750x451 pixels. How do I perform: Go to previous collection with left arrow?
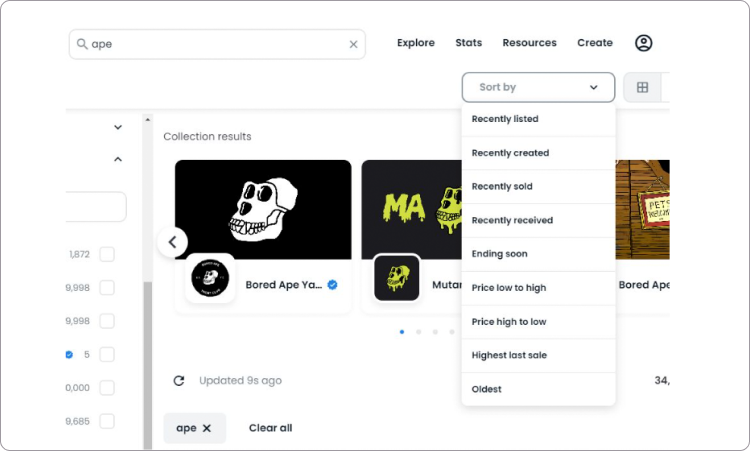click(172, 241)
